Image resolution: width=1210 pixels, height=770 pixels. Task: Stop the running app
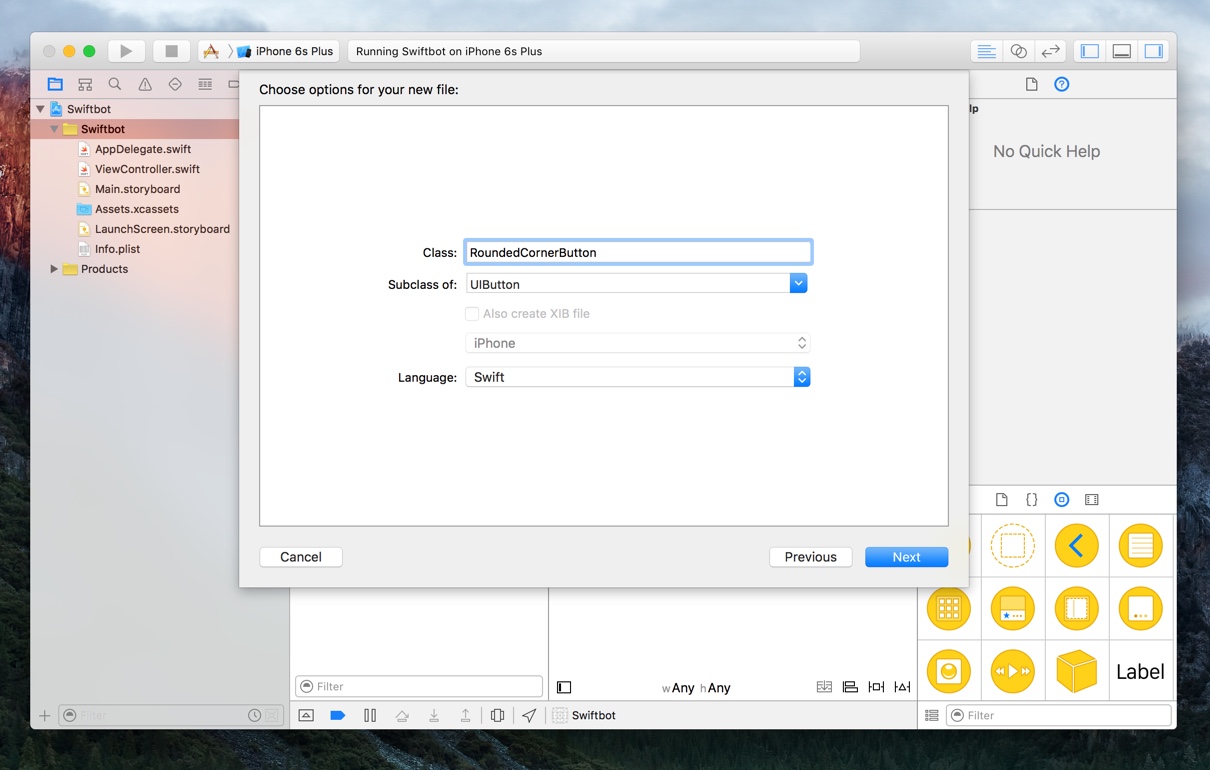(x=171, y=51)
